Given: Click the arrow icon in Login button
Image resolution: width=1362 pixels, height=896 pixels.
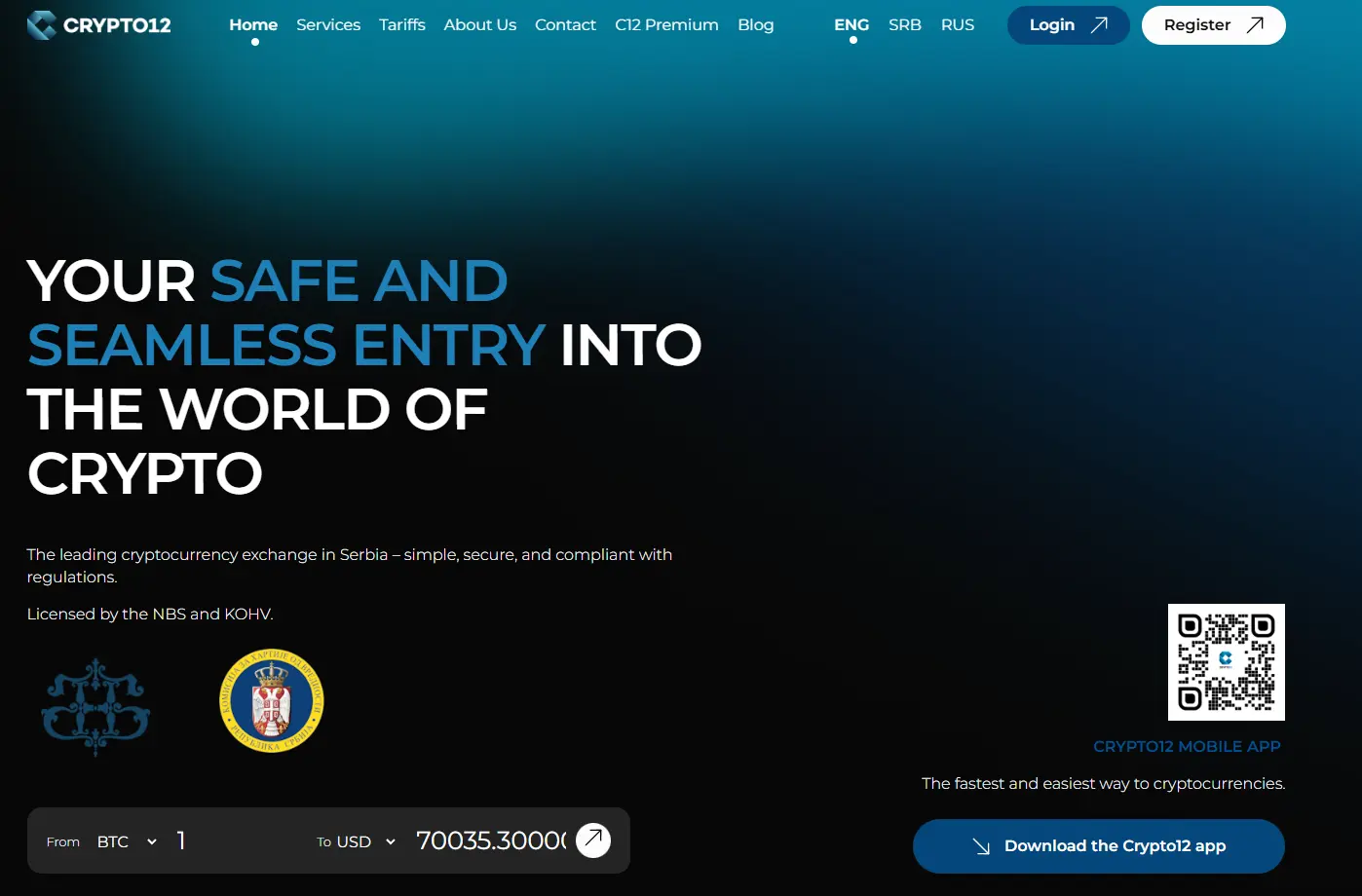Looking at the screenshot, I should (1099, 25).
